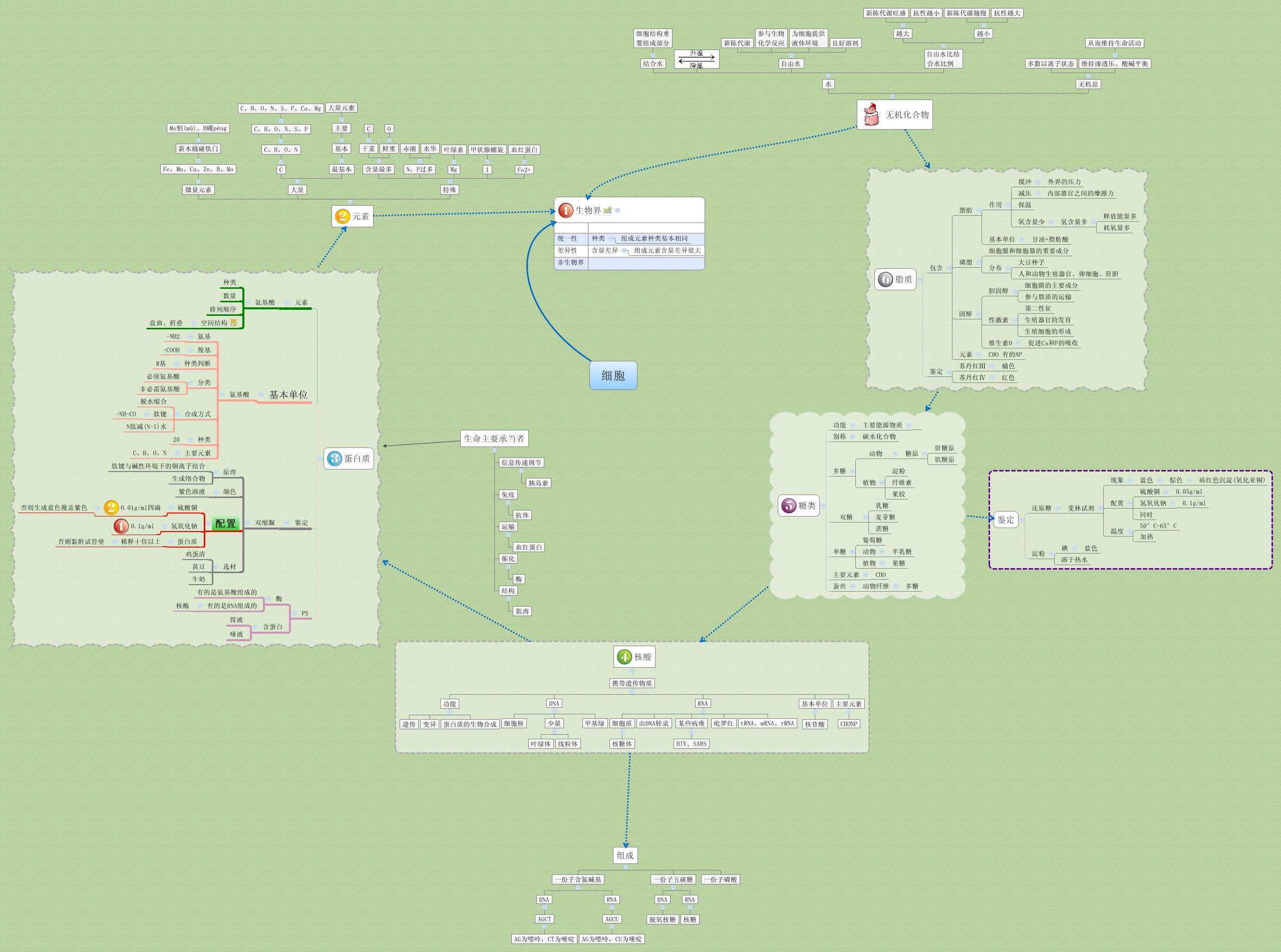The width and height of the screenshot is (1281, 952).
Task: Open the notes icon beside 空间结构
Action: 234,323
